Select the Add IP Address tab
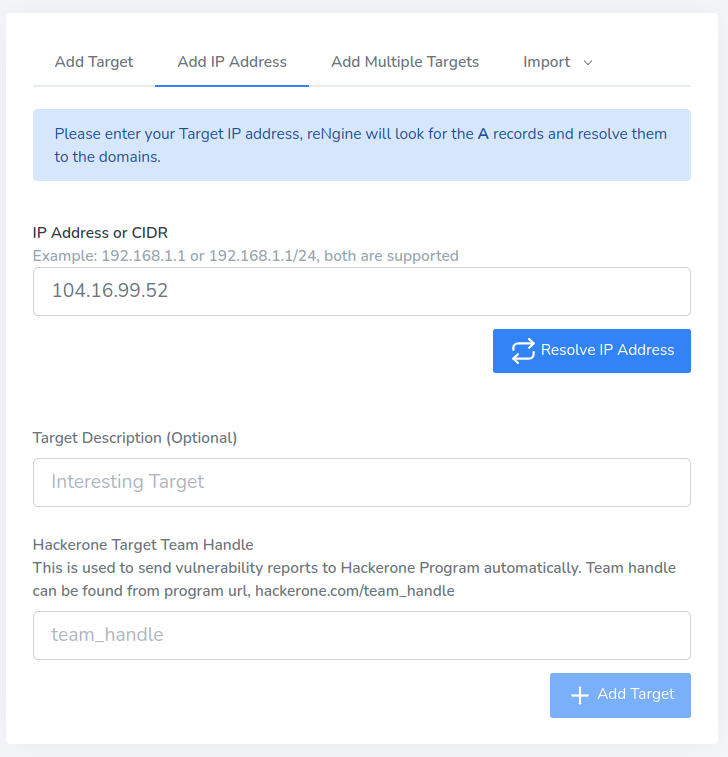Screen dimensions: 728x757 [x=232, y=62]
